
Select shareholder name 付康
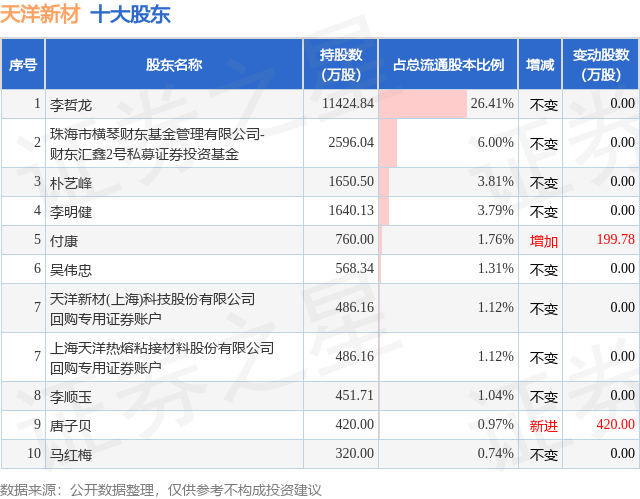pyautogui.click(x=64, y=241)
